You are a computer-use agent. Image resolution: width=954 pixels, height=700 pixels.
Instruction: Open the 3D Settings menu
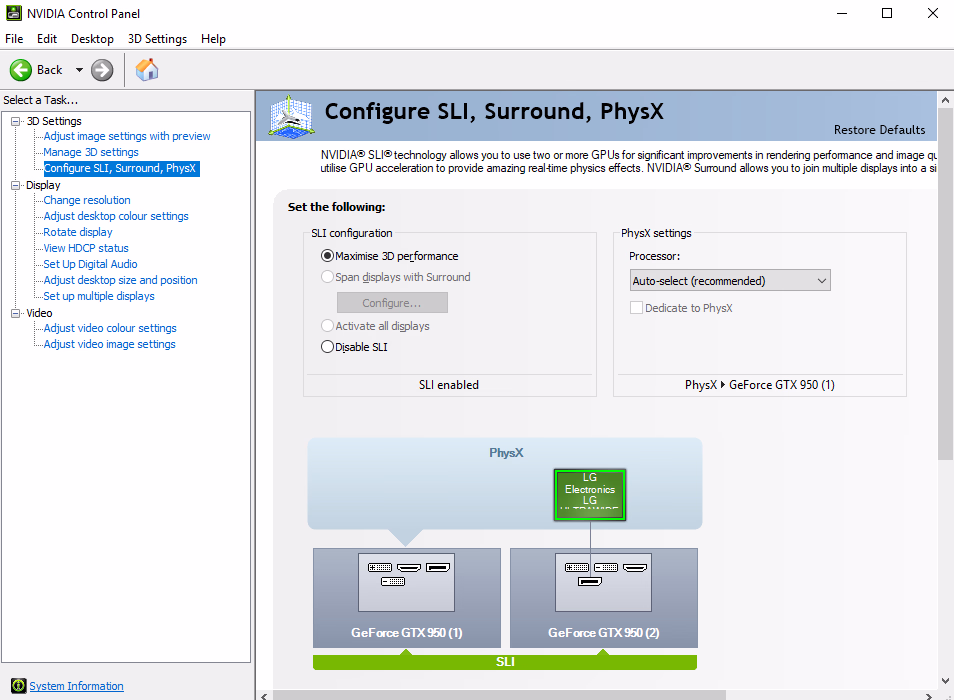157,39
